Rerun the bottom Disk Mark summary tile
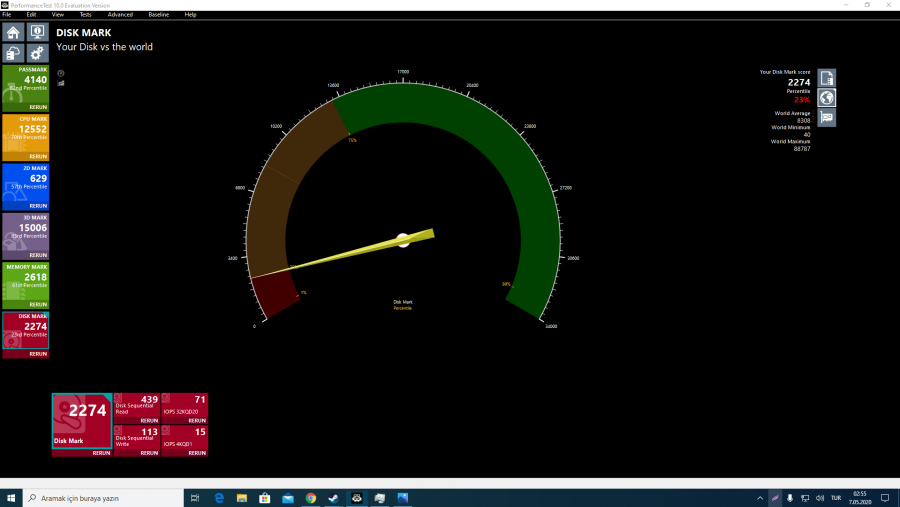The width and height of the screenshot is (900, 507). coord(102,453)
